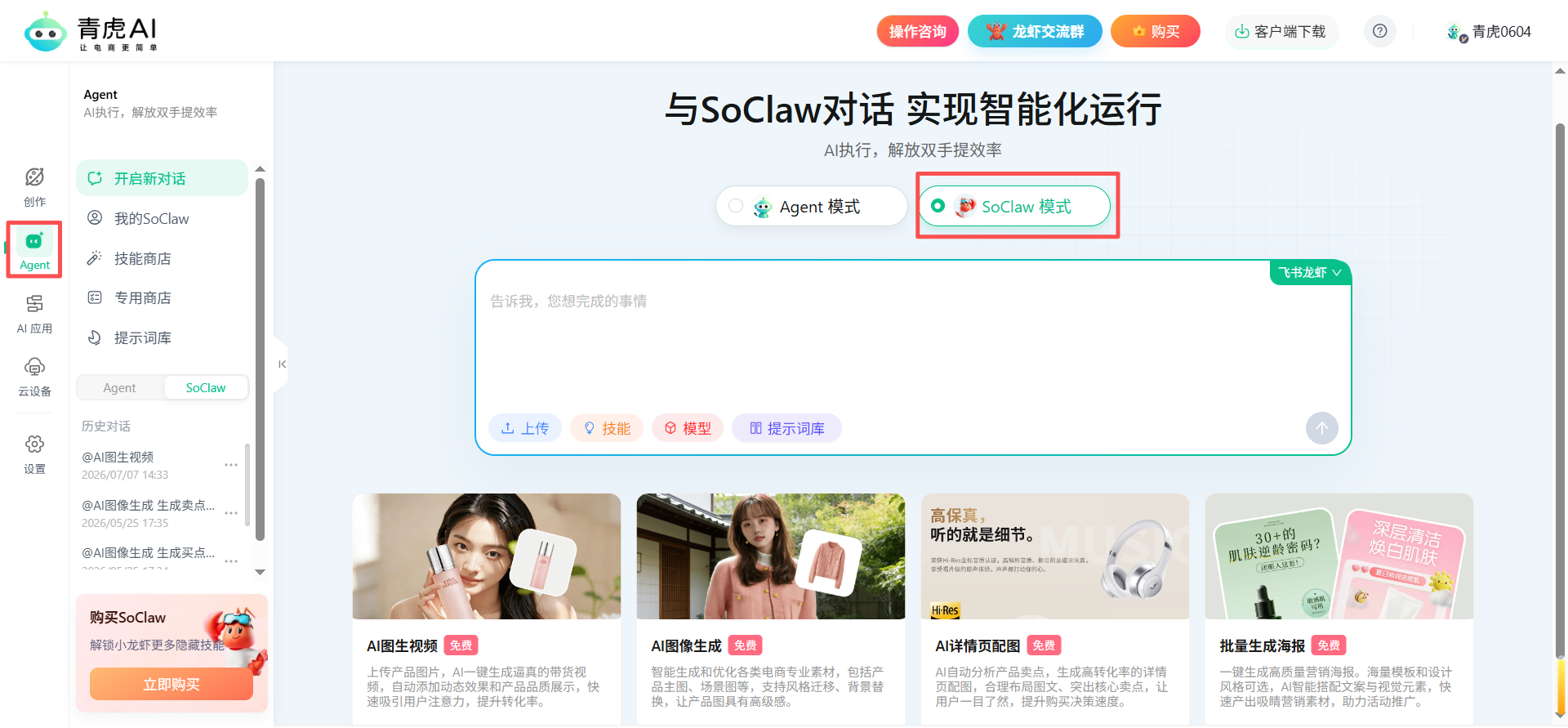Click the 历史对话 section label
Image resolution: width=1568 pixels, height=728 pixels.
[x=106, y=426]
